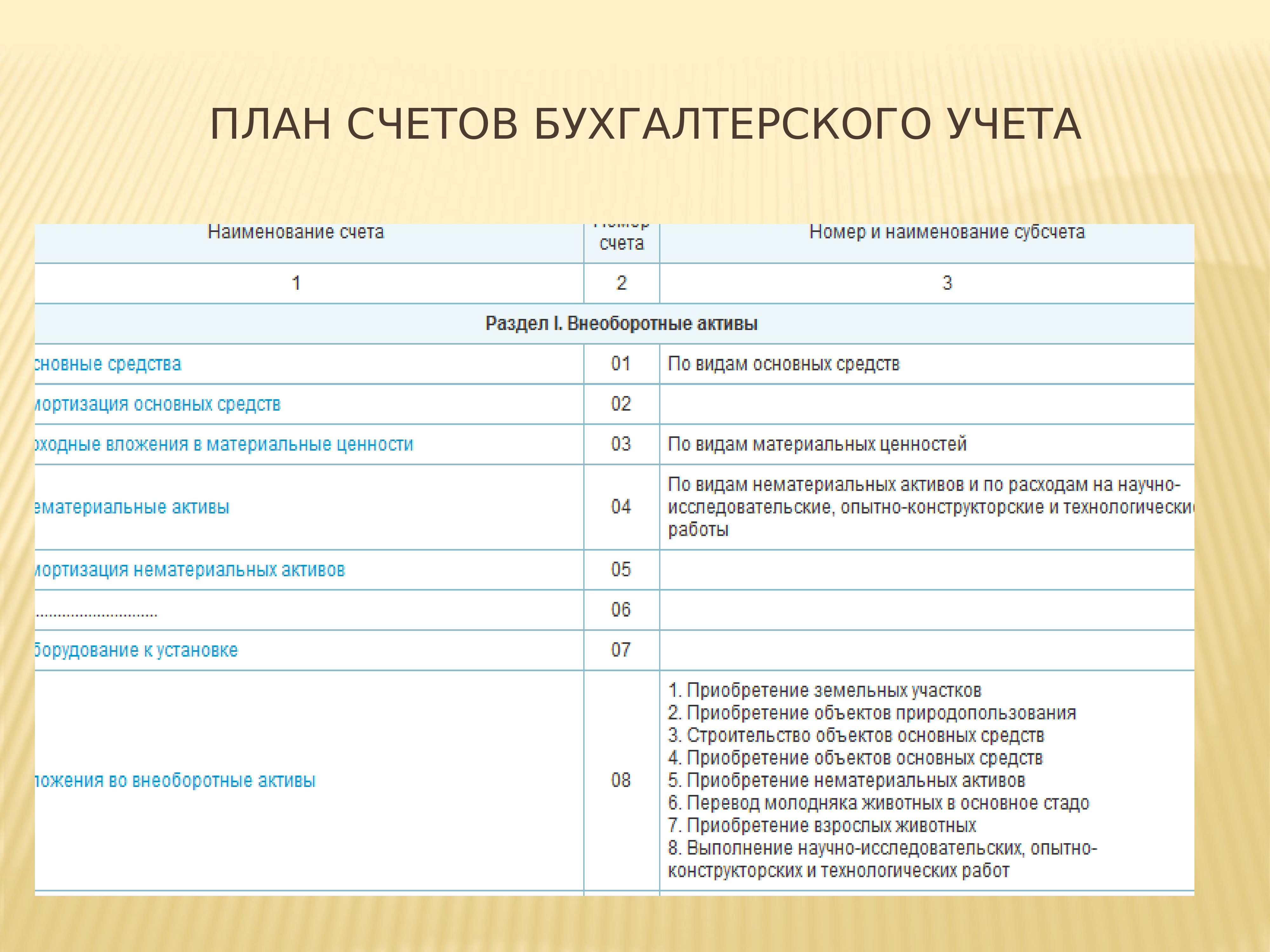Screen dimensions: 1270x952
Task: Select account number cell 06
Action: (621, 609)
